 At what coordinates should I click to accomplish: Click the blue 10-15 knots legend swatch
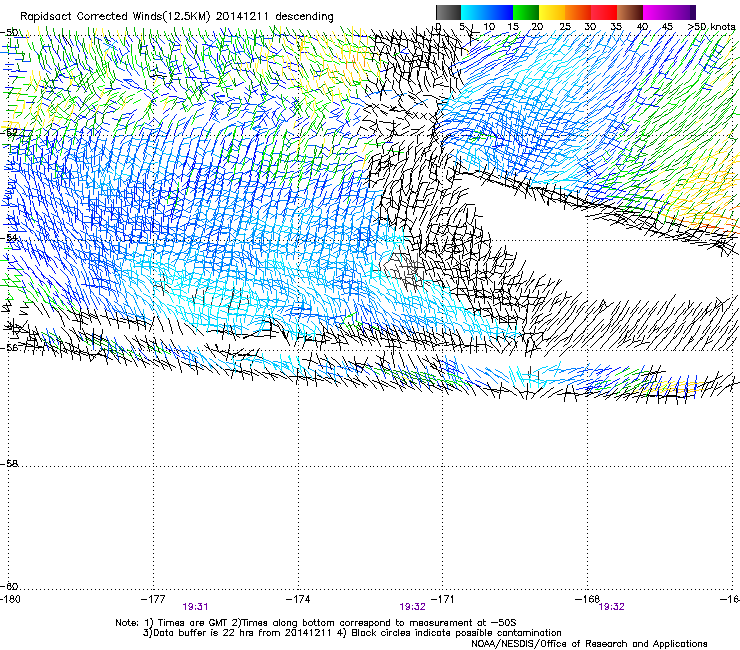click(500, 12)
